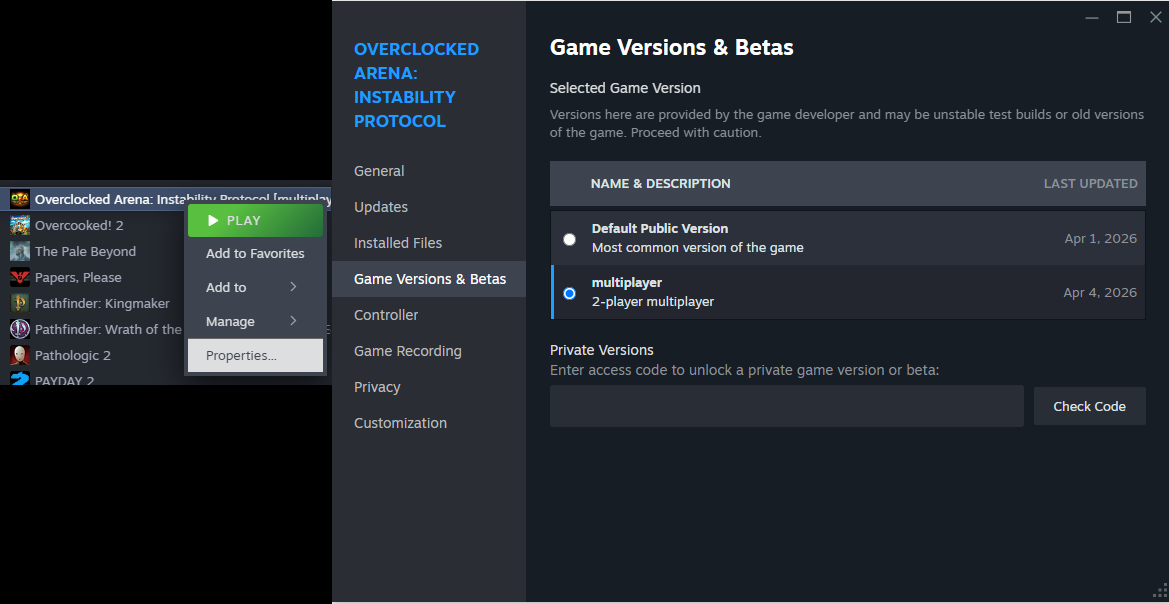Open Properties... from context menu
This screenshot has width=1169, height=604.
[255, 356]
